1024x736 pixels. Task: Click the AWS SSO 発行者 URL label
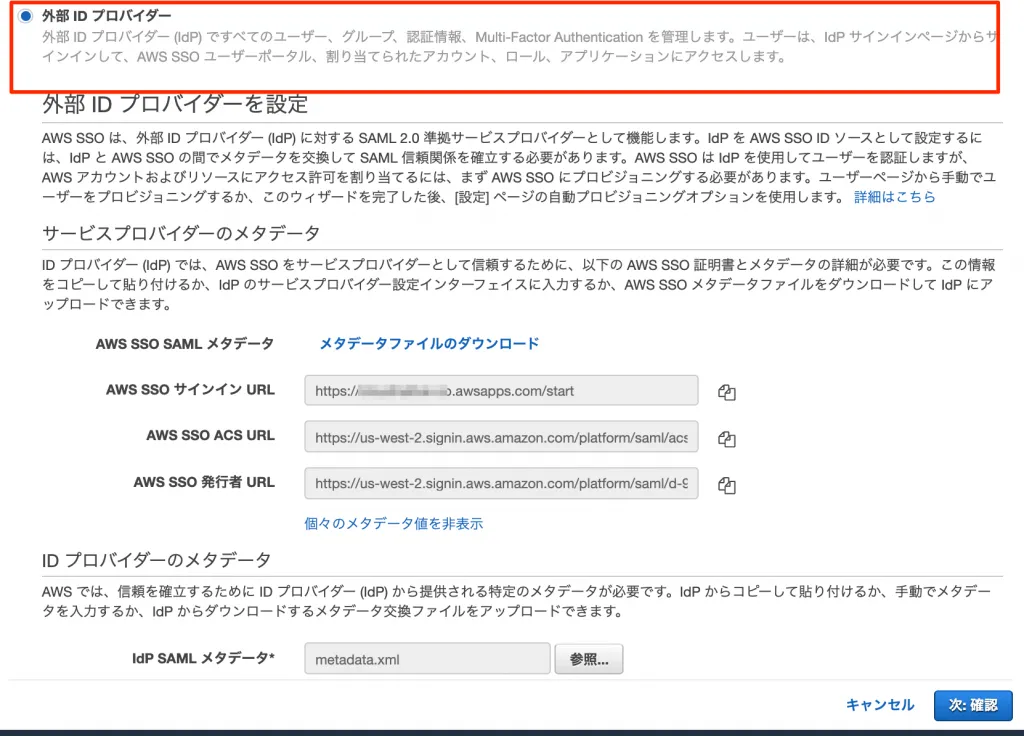tap(204, 482)
